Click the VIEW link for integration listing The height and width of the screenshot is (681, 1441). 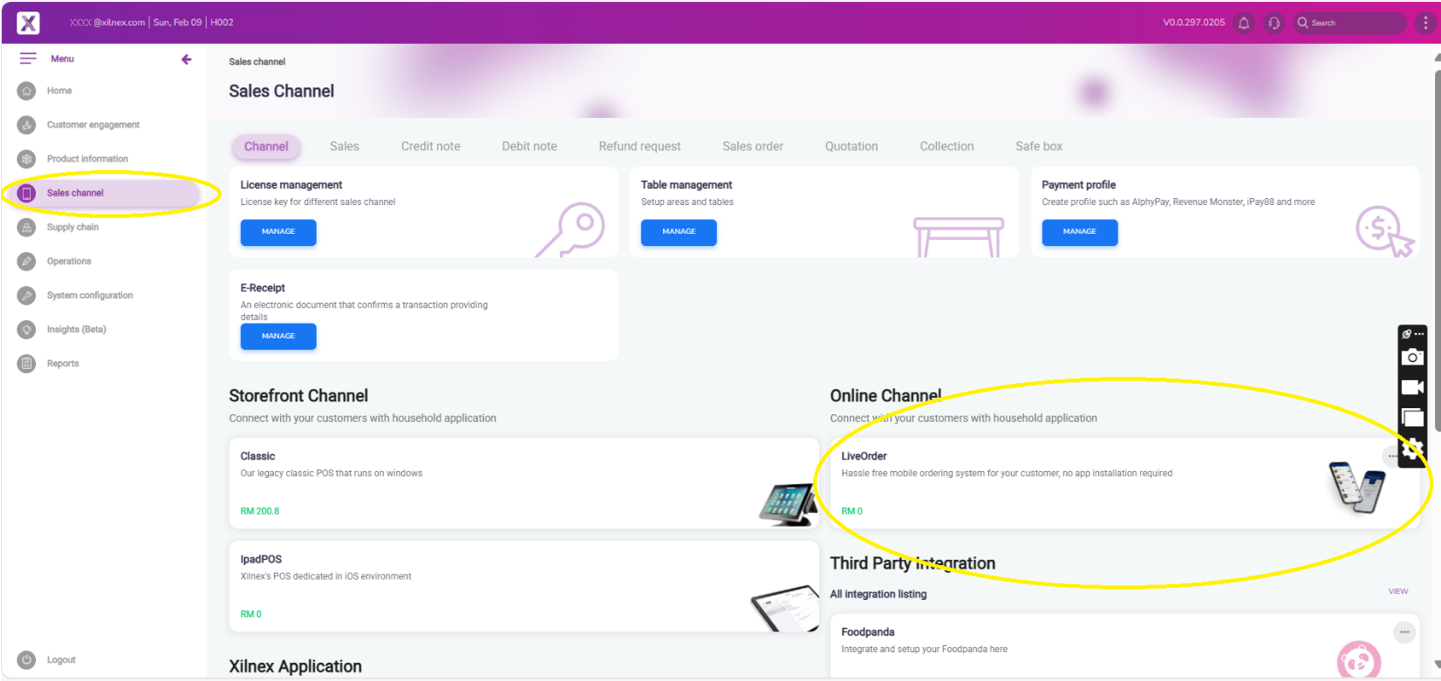pos(1397,591)
